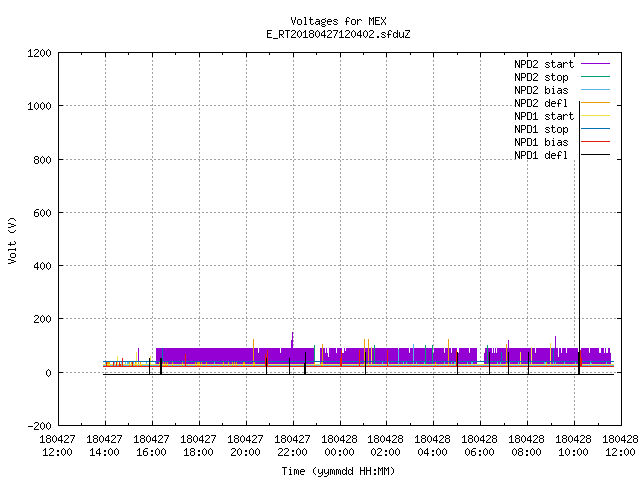Click the 1000 y-axis tick label

coord(40,107)
